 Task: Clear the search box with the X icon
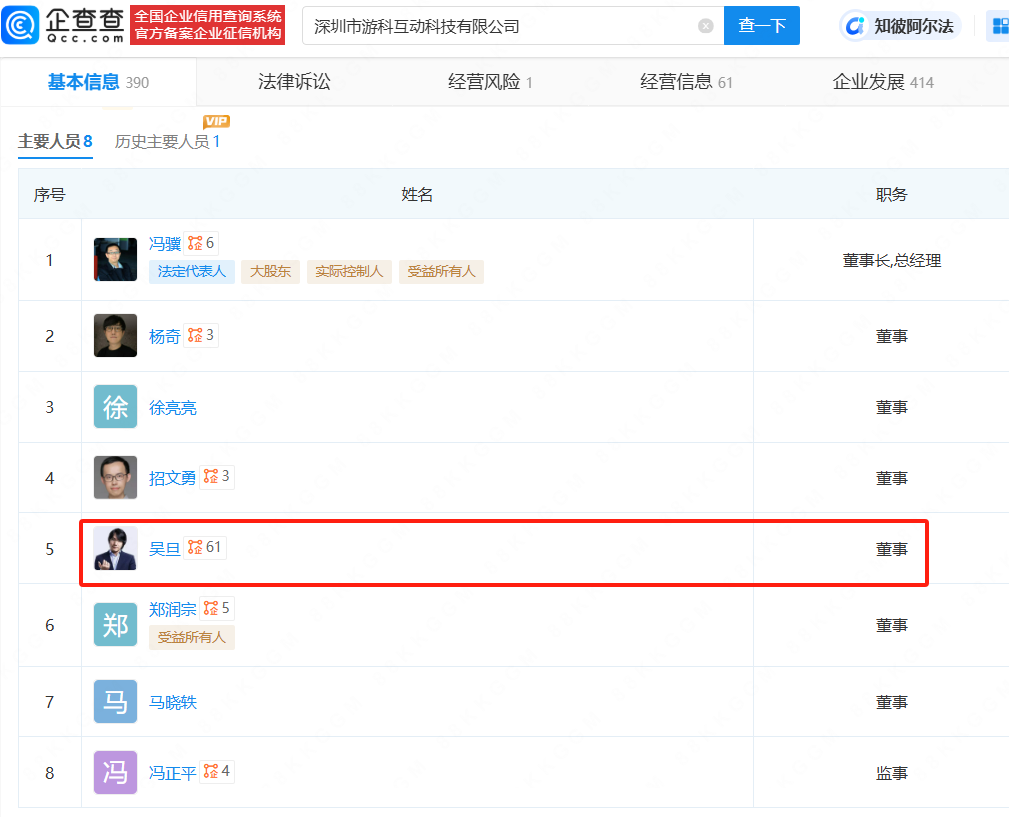(705, 26)
